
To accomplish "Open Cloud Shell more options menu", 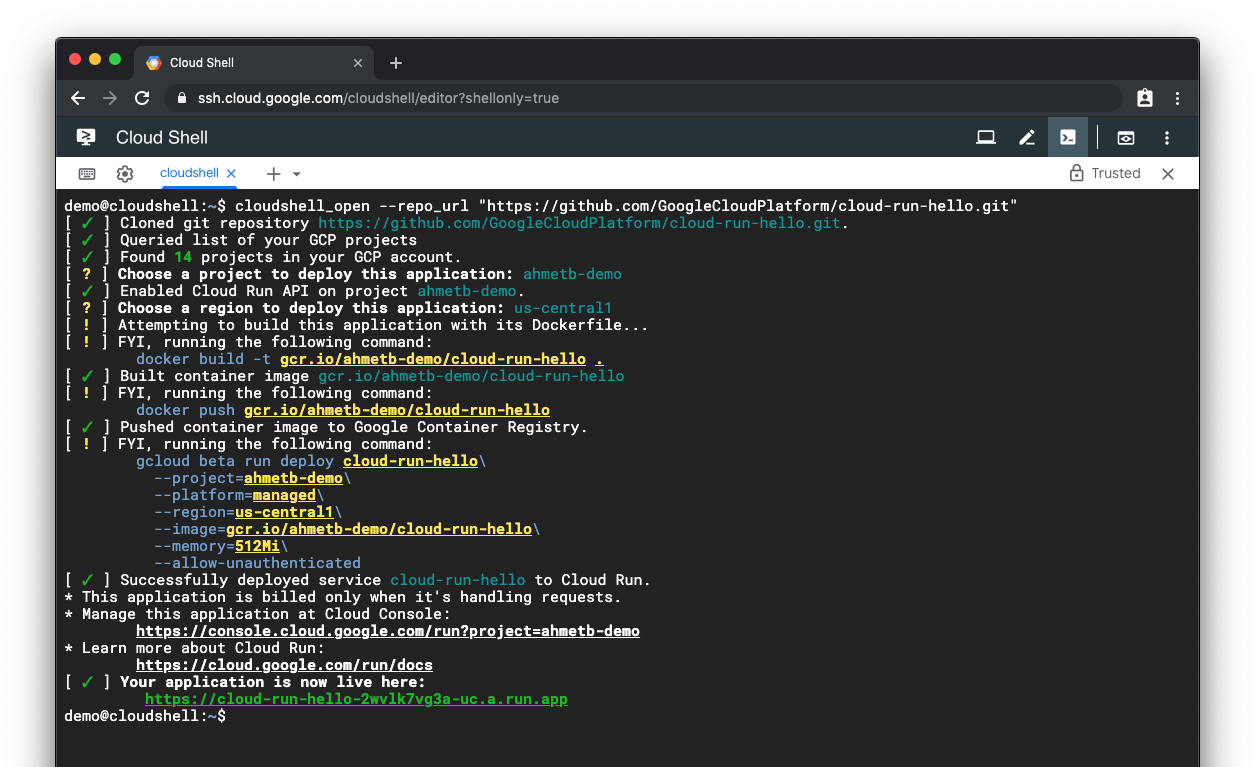I will pos(1167,137).
